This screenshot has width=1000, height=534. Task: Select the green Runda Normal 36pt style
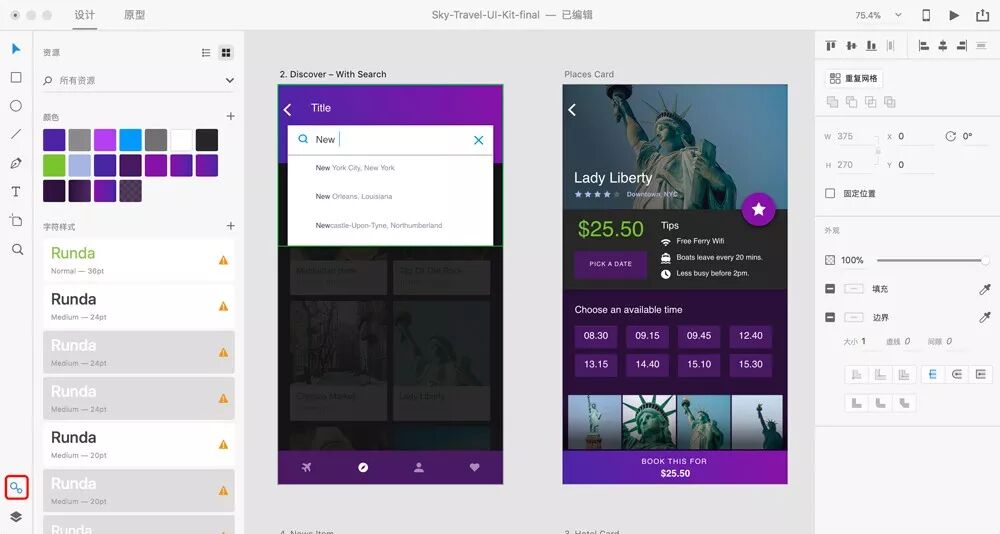coord(138,260)
